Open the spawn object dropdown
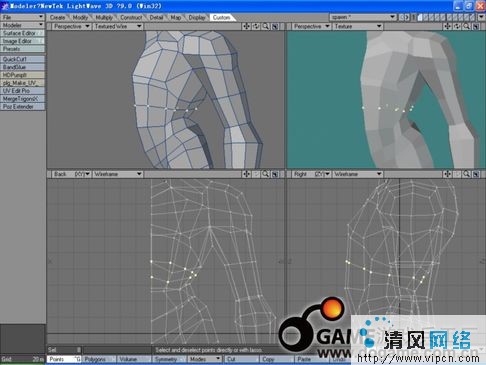Image resolution: width=486 pixels, height=365 pixels. coord(363,17)
